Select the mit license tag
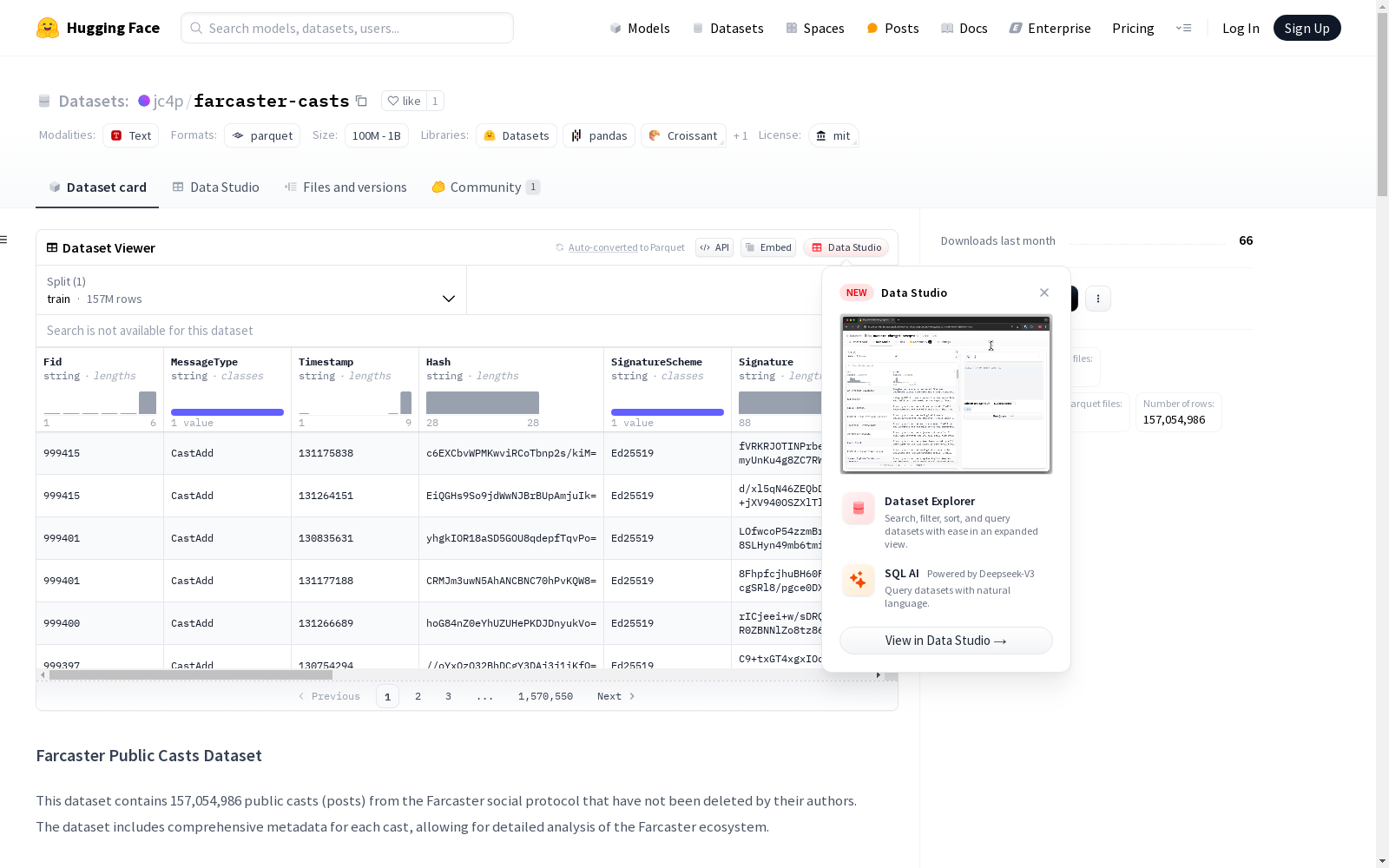1389x868 pixels. 833,135
